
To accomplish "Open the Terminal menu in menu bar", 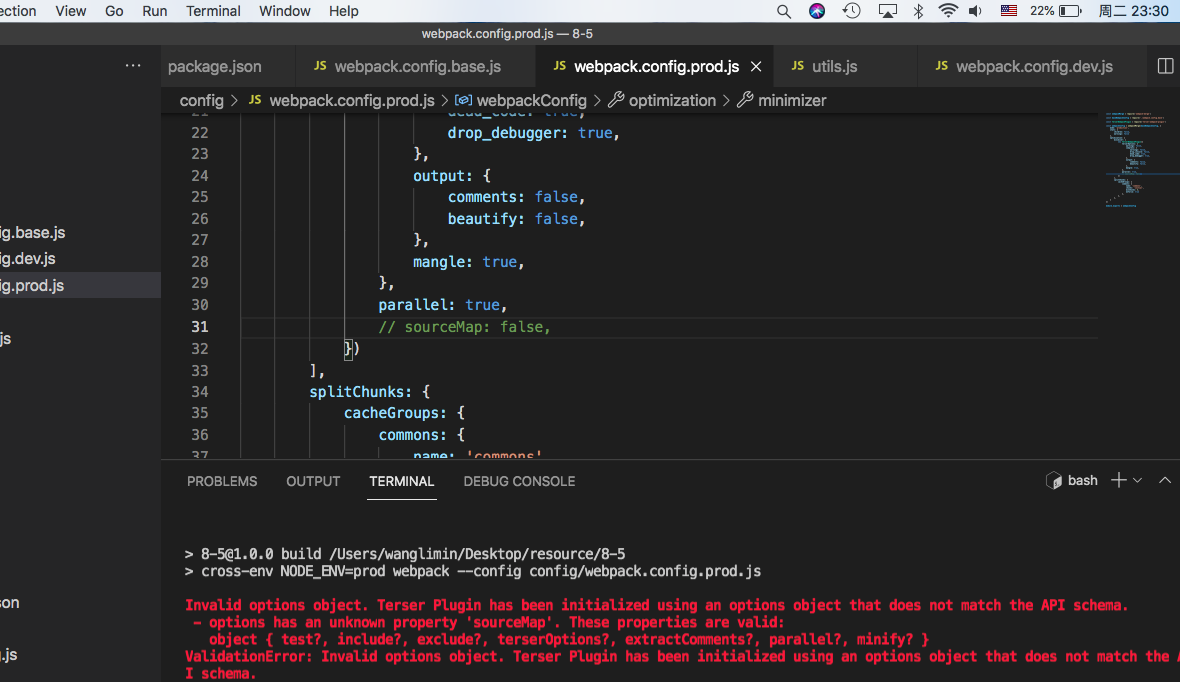I will pos(213,11).
